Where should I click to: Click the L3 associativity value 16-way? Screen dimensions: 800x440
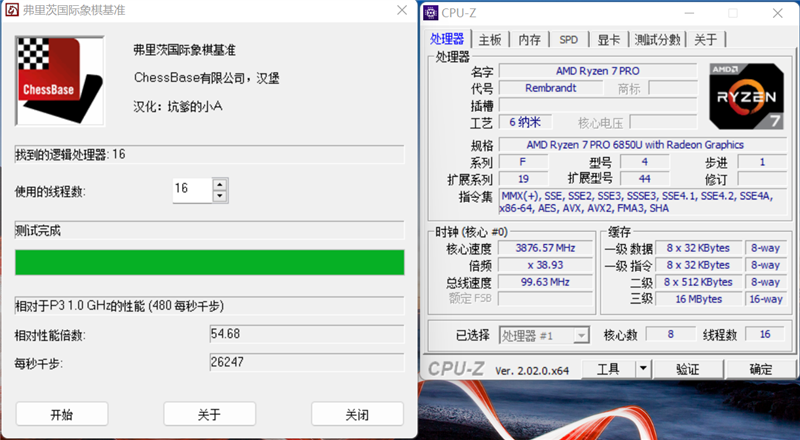pos(765,299)
